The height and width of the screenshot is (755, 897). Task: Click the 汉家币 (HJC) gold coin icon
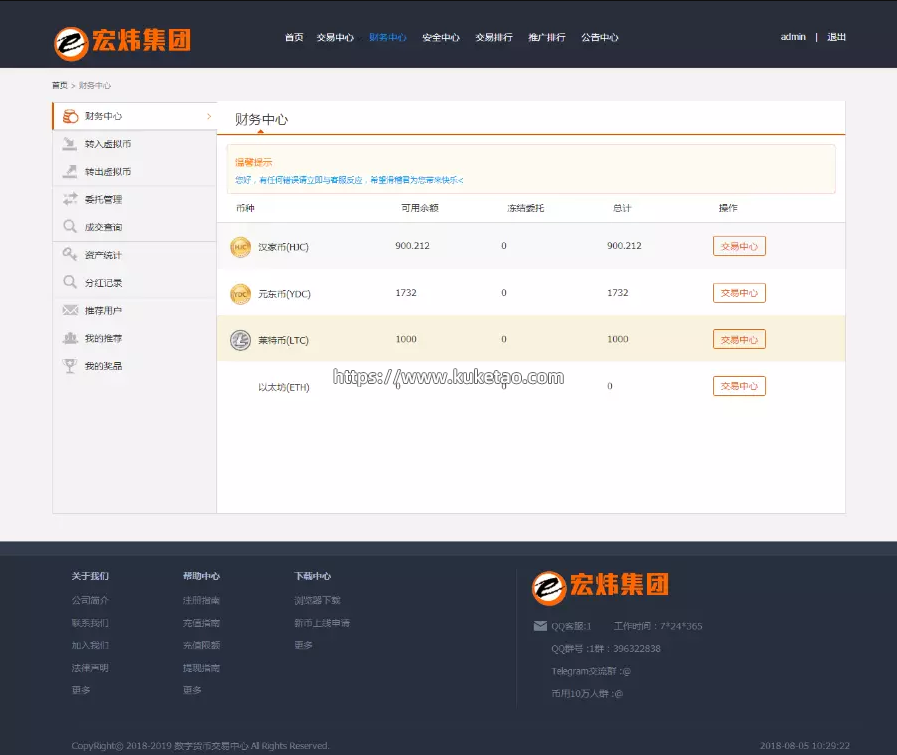pyautogui.click(x=240, y=246)
